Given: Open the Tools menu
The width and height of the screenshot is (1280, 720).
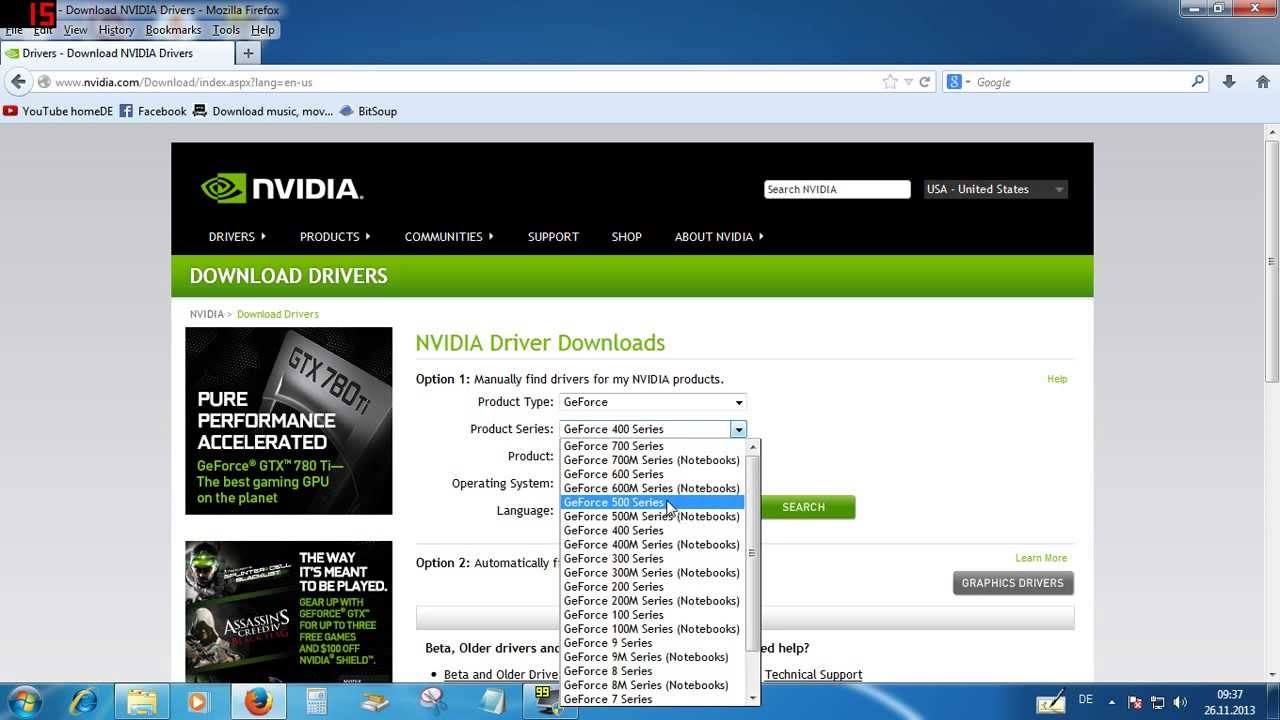Looking at the screenshot, I should point(226,30).
